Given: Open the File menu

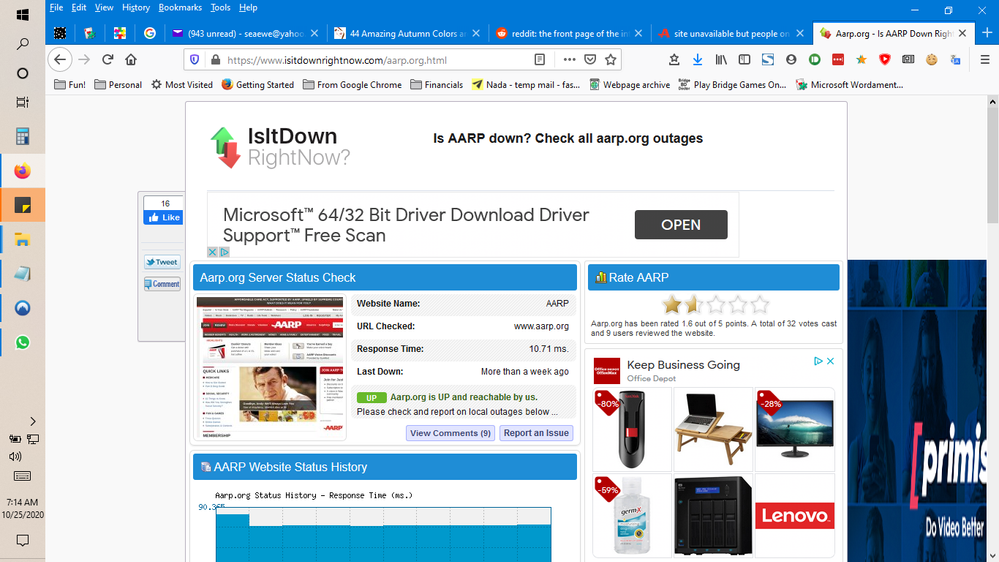Looking at the screenshot, I should (x=56, y=8).
